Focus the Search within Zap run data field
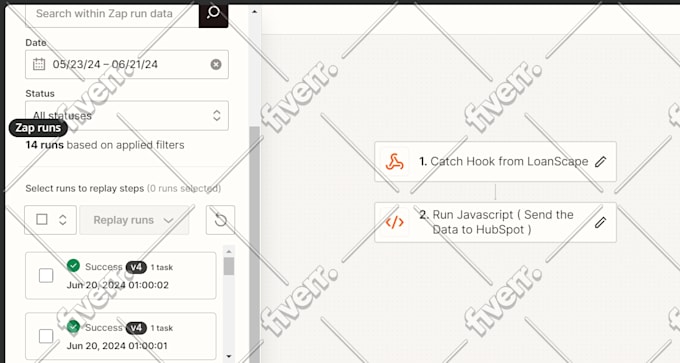Screen dimensions: 680x363 point(112,14)
